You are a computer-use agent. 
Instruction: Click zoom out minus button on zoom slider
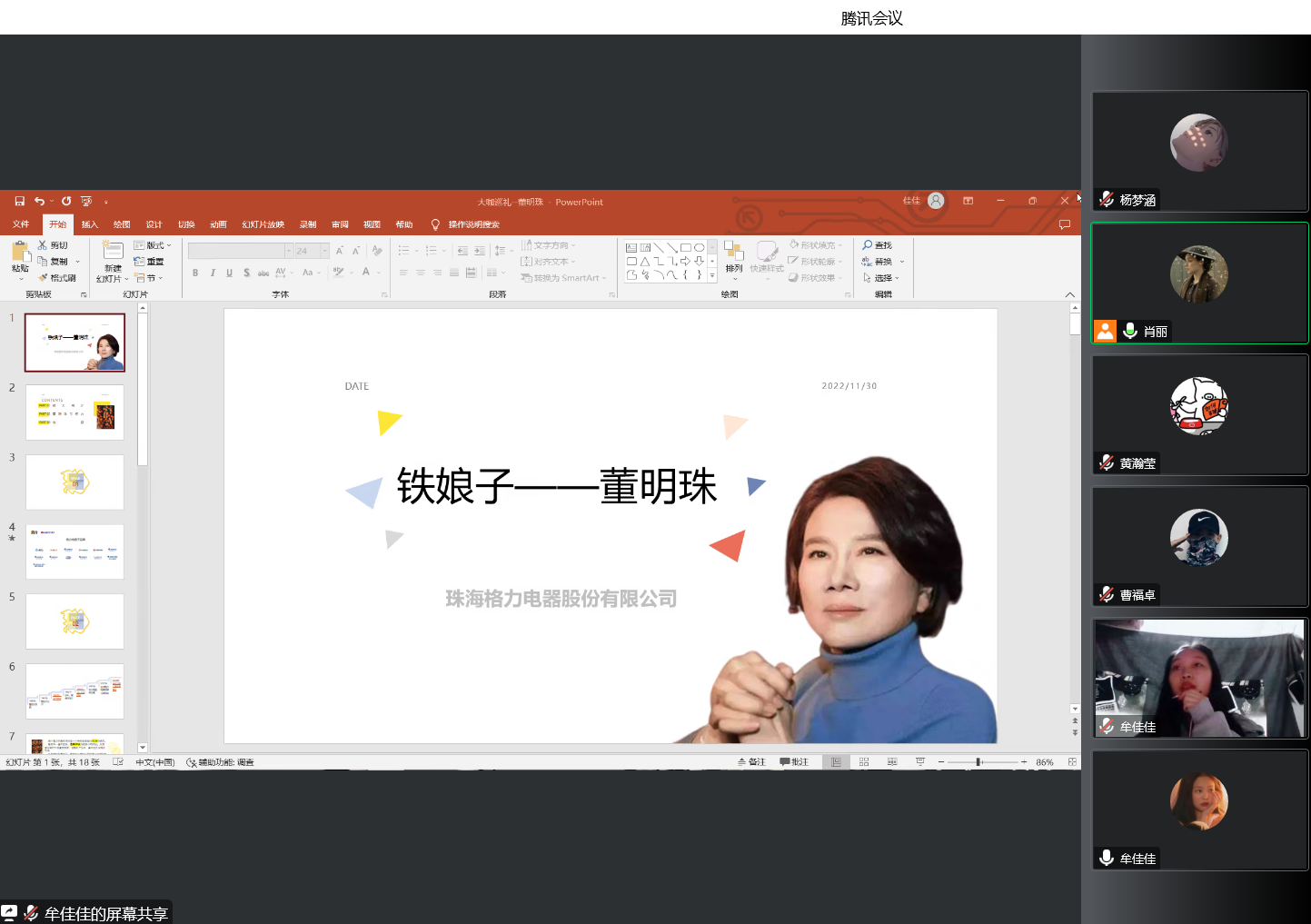(941, 762)
